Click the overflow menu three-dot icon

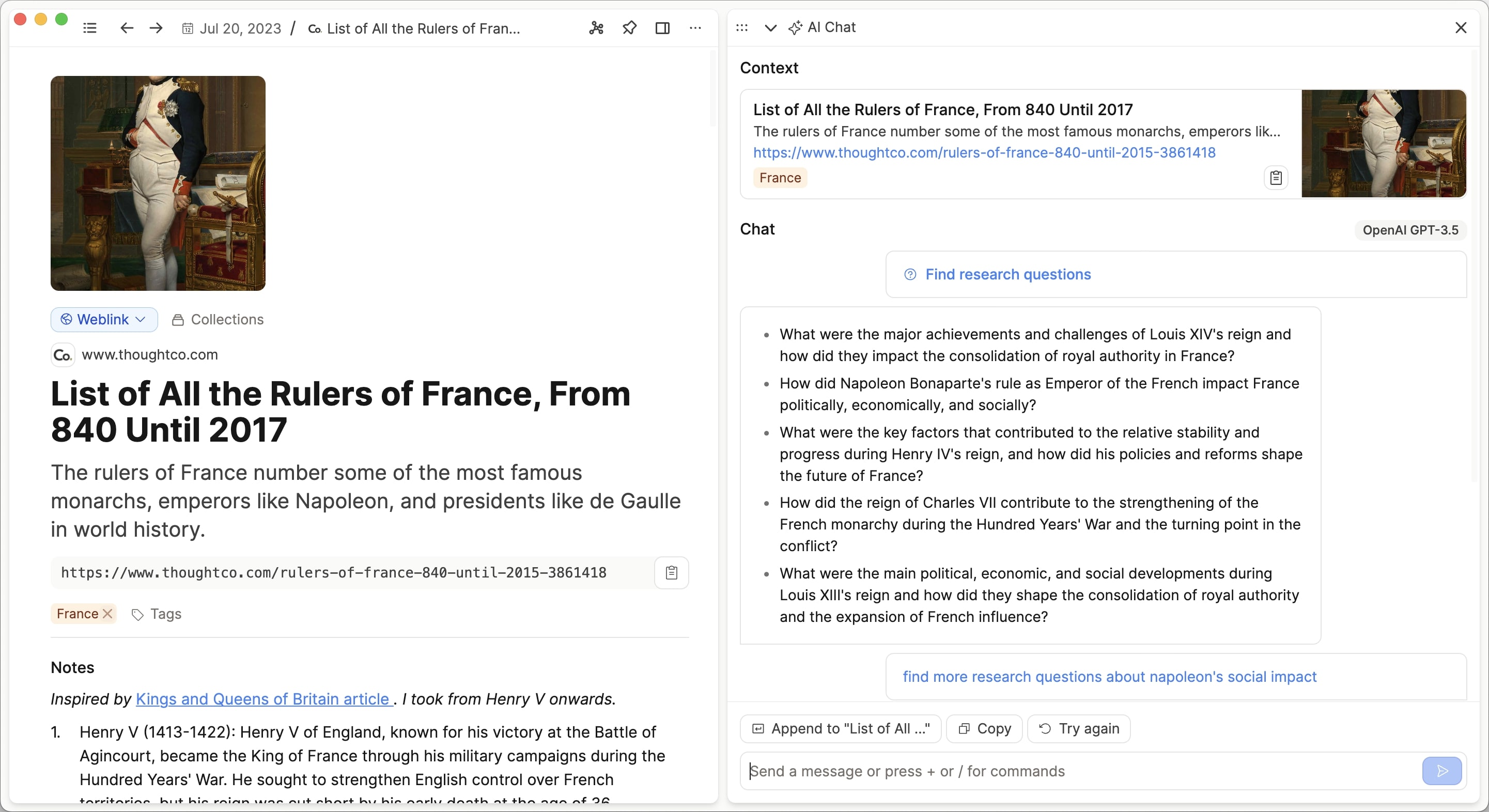[697, 28]
